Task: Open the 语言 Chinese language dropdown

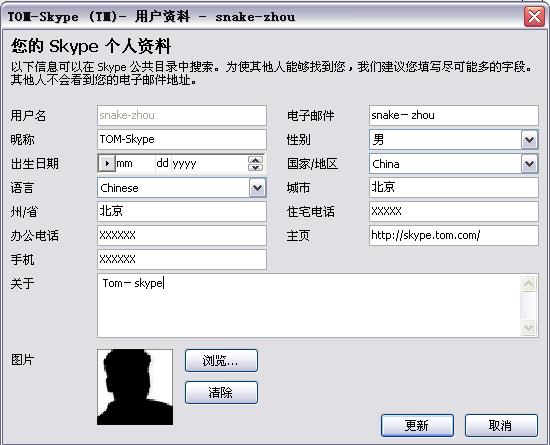Action: click(x=257, y=188)
